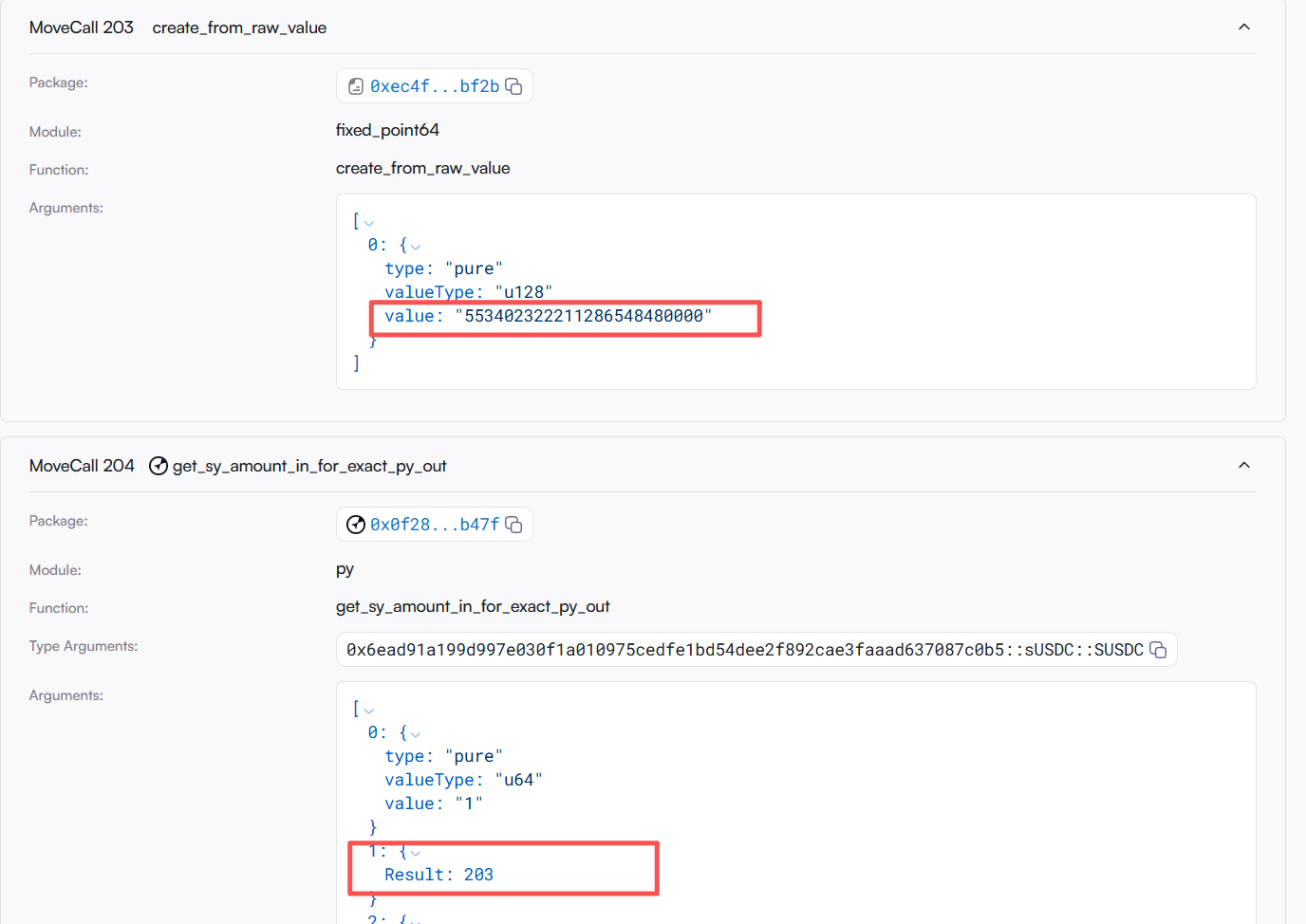The width and height of the screenshot is (1306, 924).
Task: Collapse argument 0 object in MoveCall 203
Action: click(415, 247)
